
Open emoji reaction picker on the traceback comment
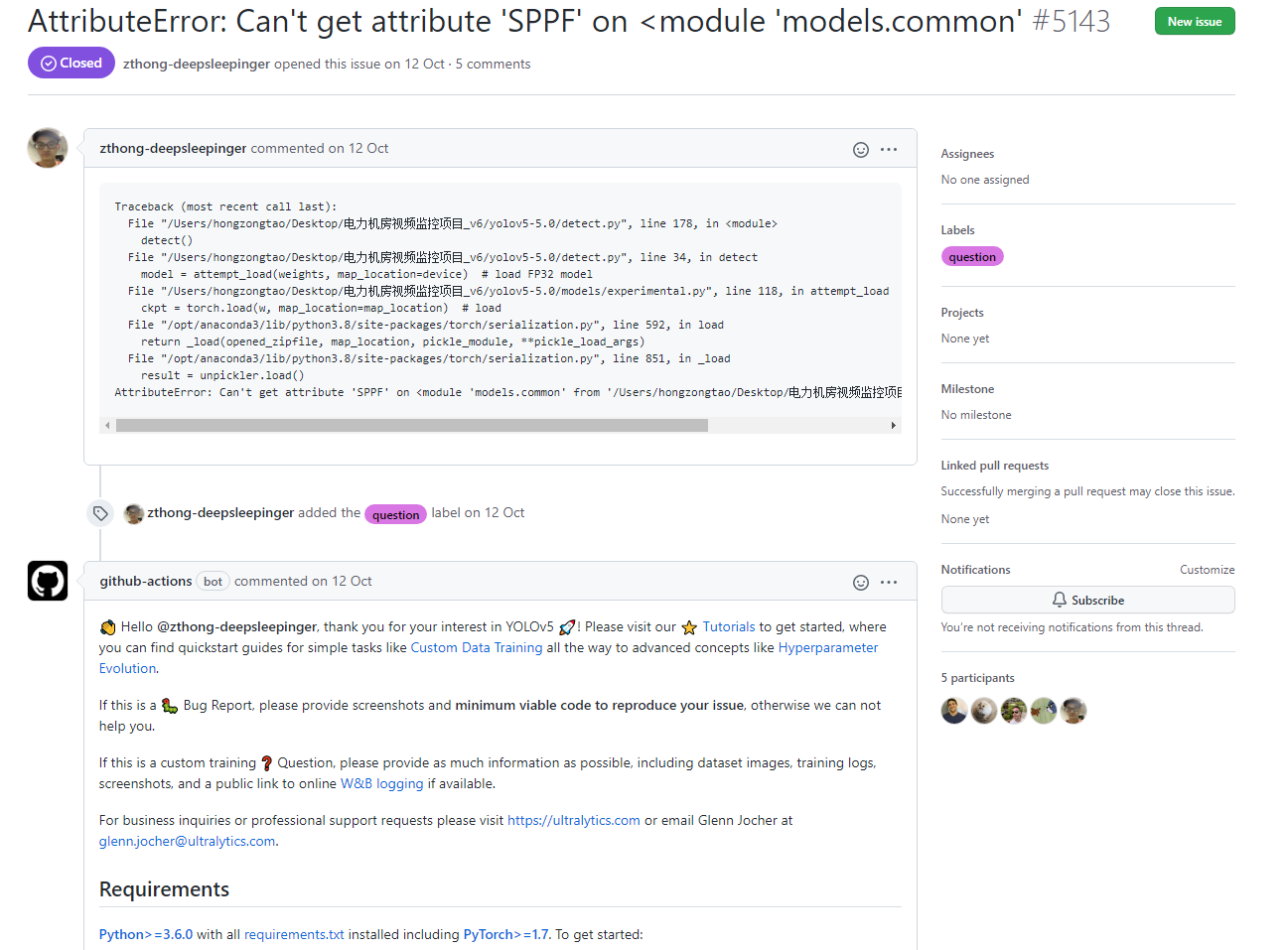click(x=860, y=149)
